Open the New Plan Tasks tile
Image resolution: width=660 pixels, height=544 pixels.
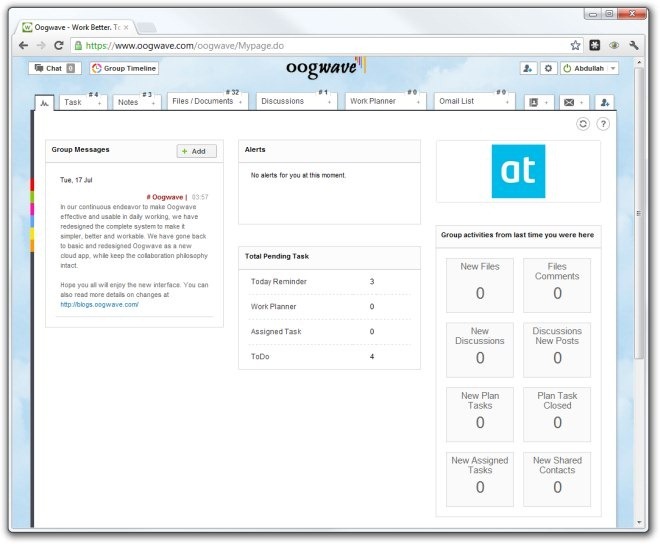coord(480,414)
